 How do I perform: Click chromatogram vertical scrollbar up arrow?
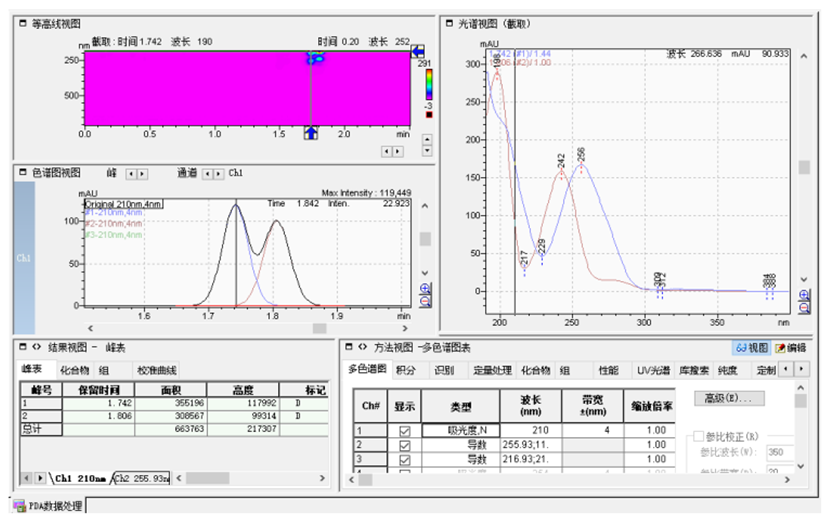coord(425,206)
